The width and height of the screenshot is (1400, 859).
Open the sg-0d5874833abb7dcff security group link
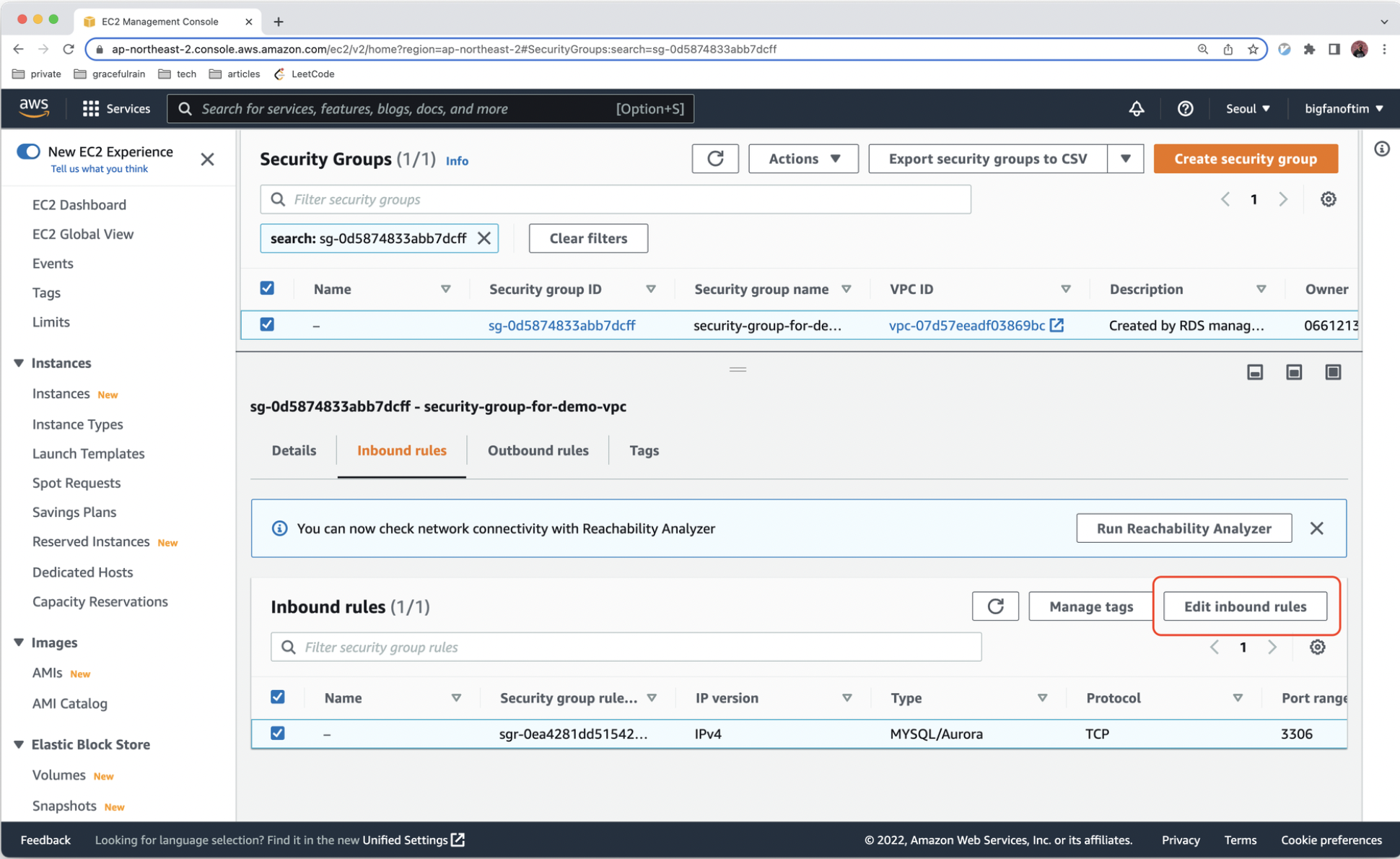click(x=561, y=326)
